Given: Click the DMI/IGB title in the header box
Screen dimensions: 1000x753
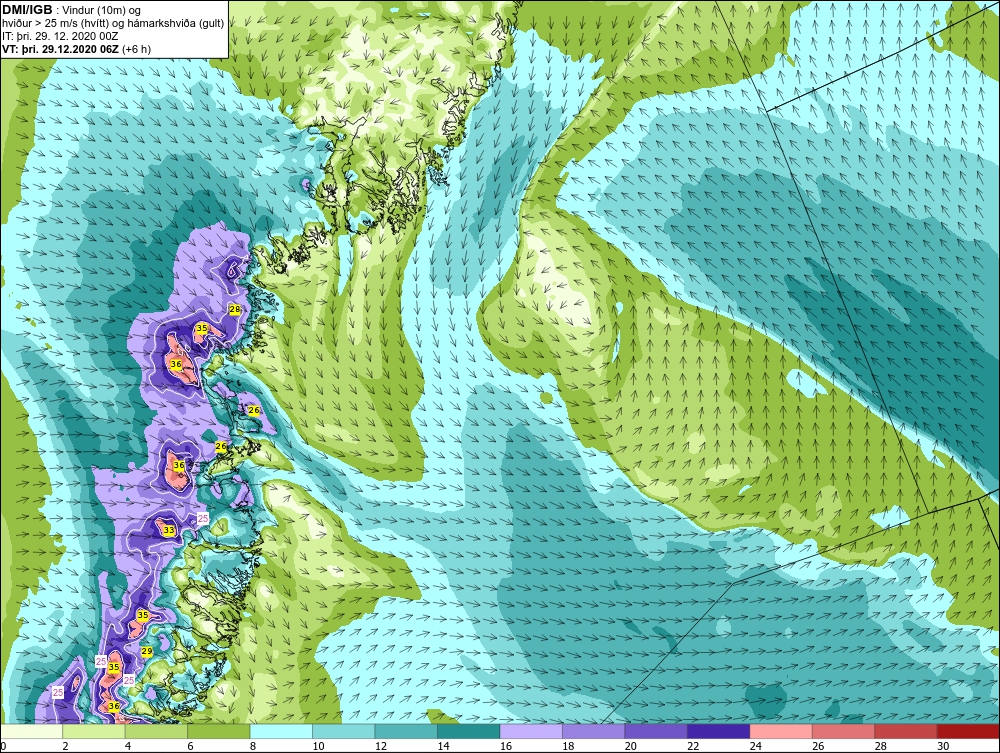Looking at the screenshot, I should pos(27,10).
